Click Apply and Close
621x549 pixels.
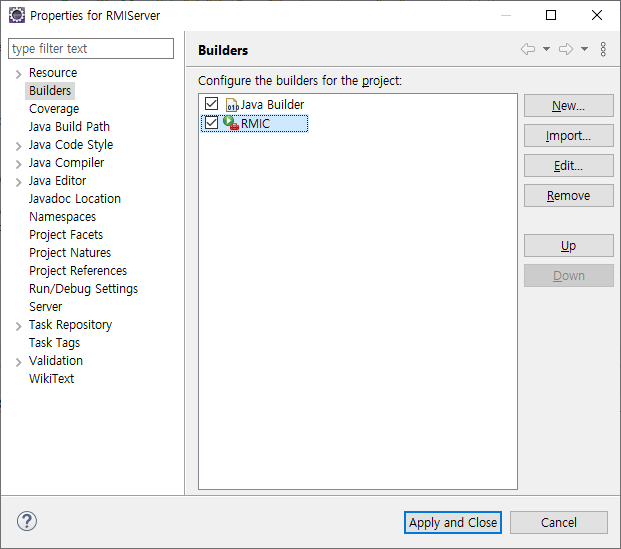coord(453,522)
